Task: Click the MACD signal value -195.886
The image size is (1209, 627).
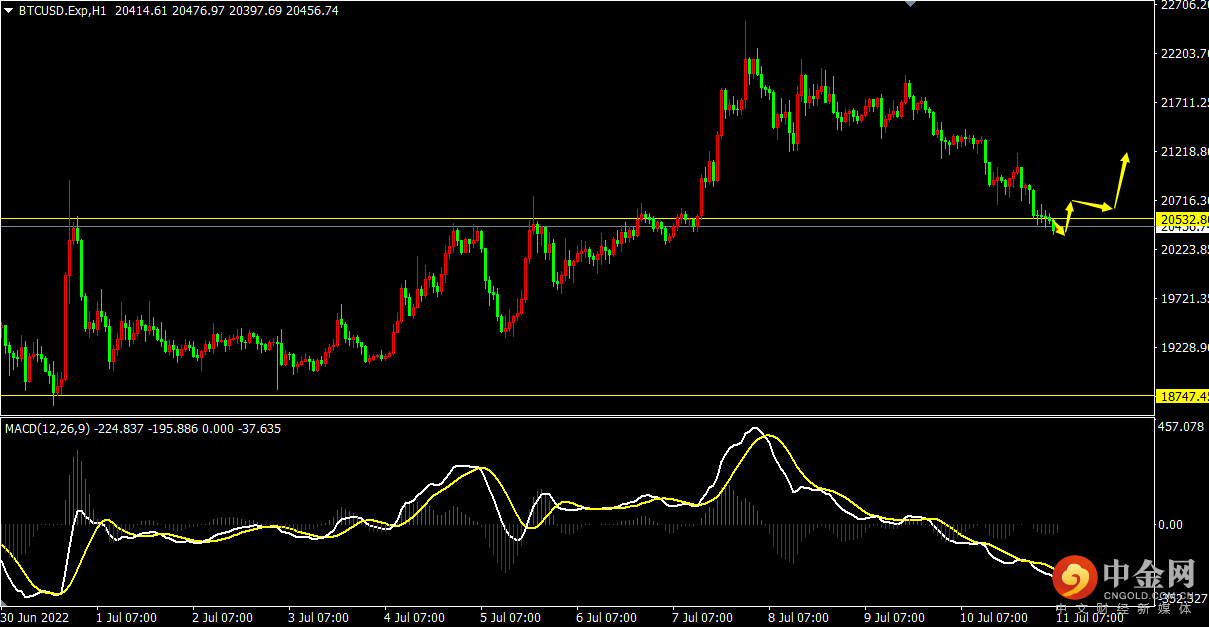Action: [x=171, y=428]
